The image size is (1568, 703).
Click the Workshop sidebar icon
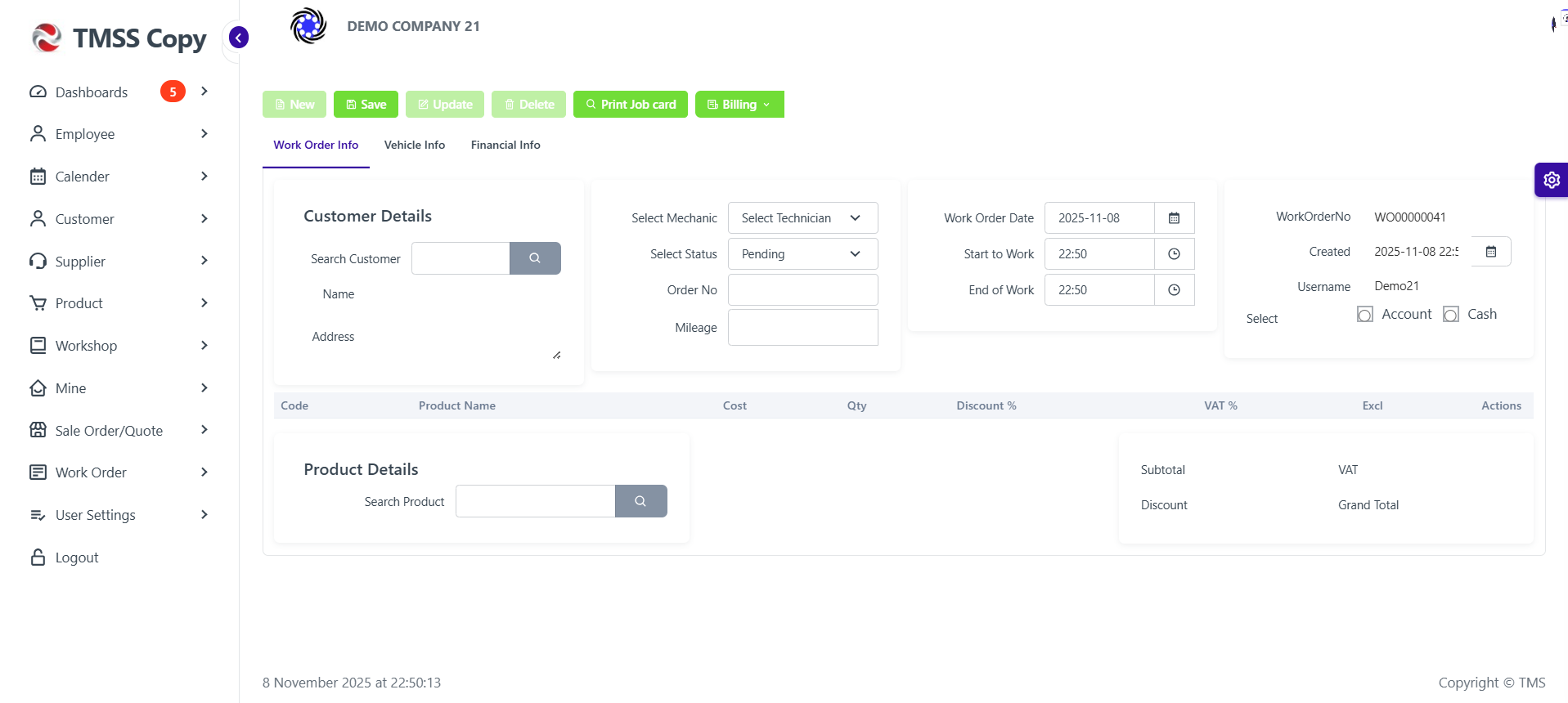click(x=38, y=345)
